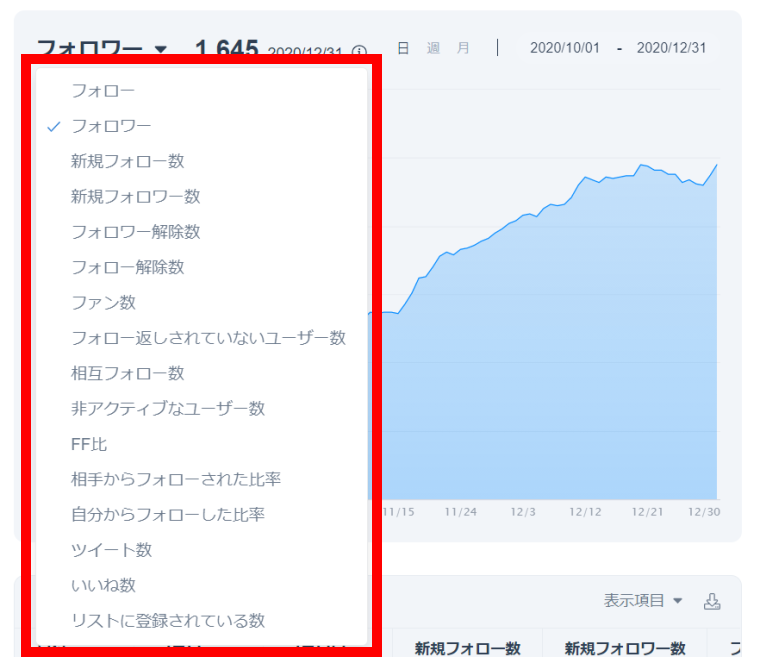Switch graph to weekly view 週
The image size is (760, 657).
433,48
